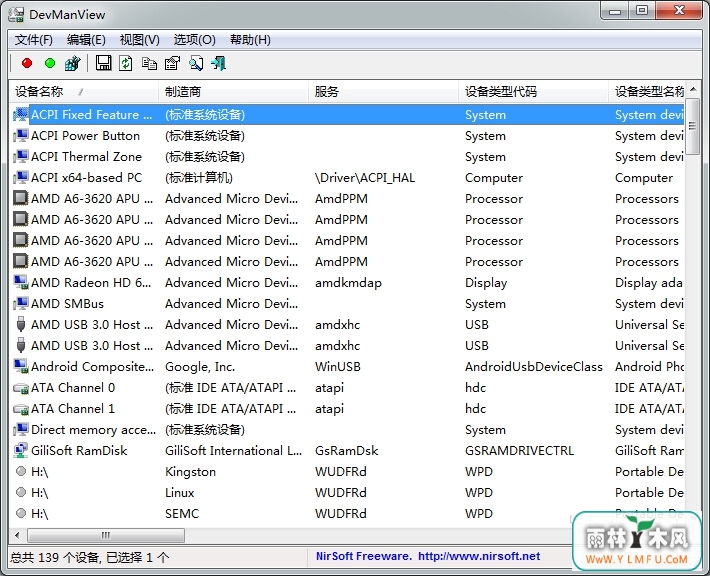Screen dimensions: 710x576
Task: Select the ACPI Fixed Feature ... row
Action: (x=347, y=115)
